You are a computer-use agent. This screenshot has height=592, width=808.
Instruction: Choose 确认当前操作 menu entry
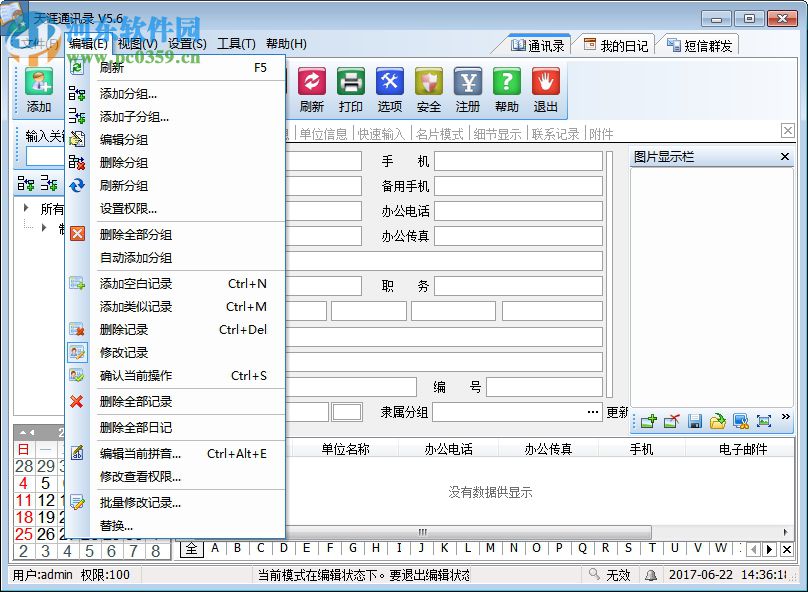tap(175, 376)
